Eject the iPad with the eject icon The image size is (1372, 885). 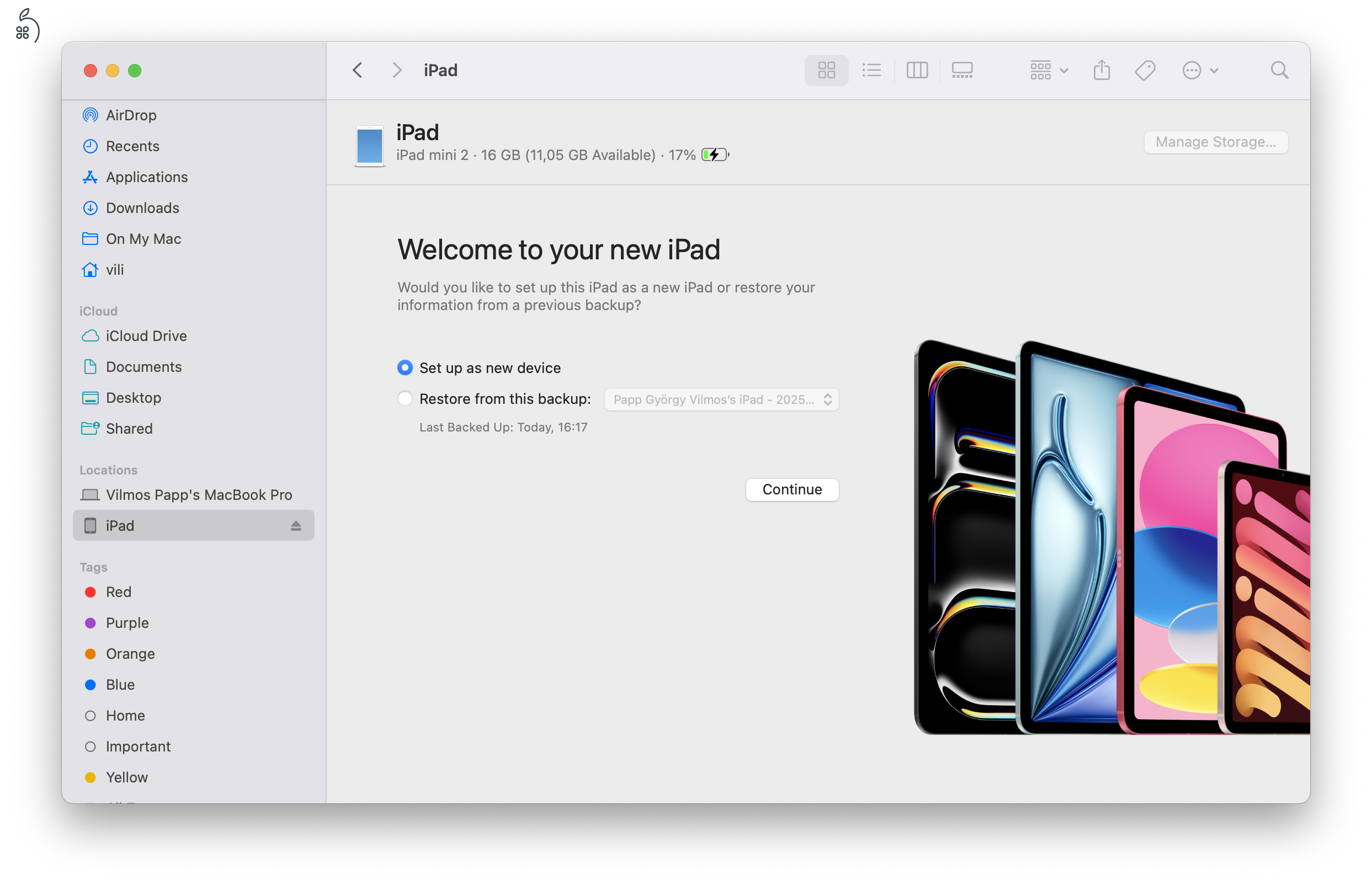click(x=296, y=526)
